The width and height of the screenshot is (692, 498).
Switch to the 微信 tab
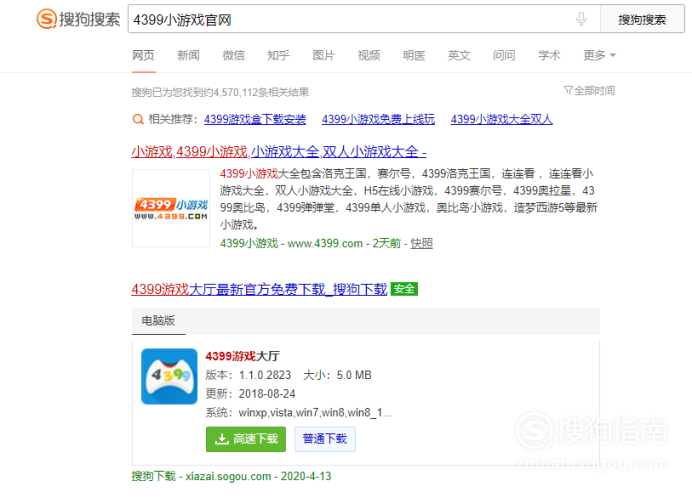(x=233, y=55)
